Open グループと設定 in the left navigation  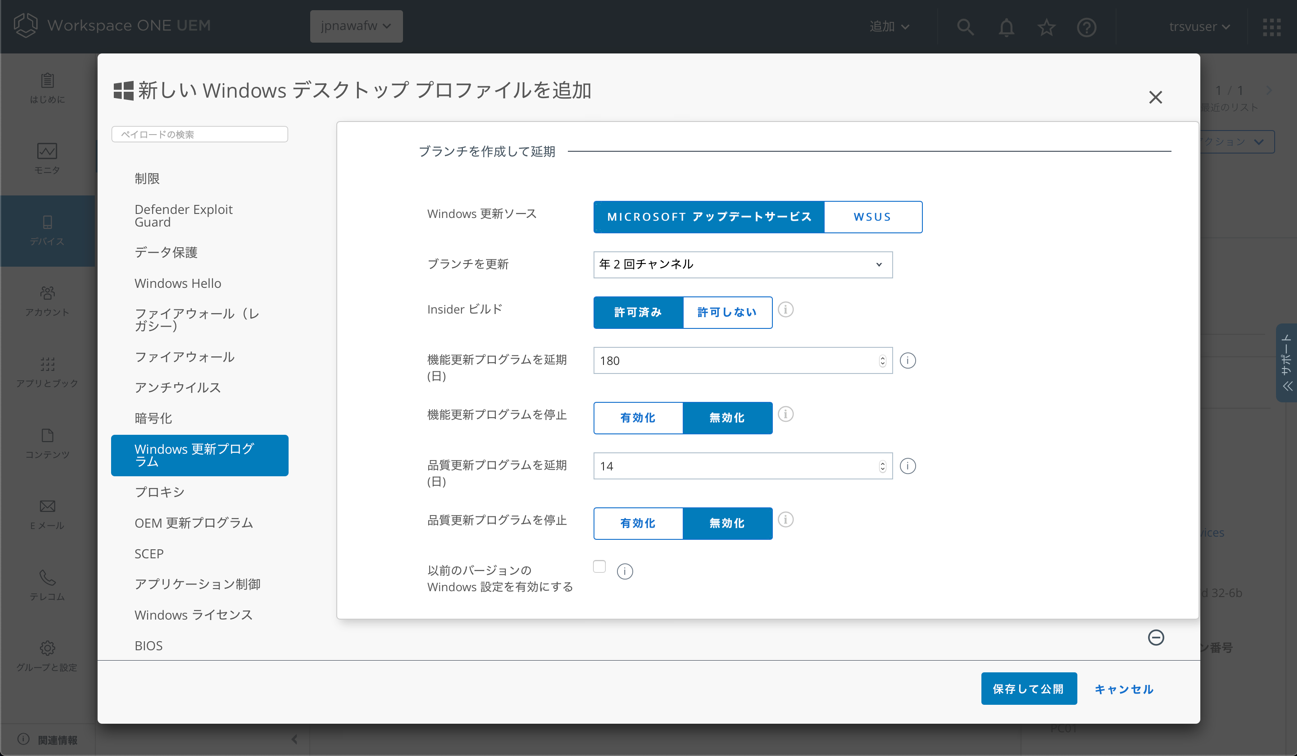pos(47,657)
